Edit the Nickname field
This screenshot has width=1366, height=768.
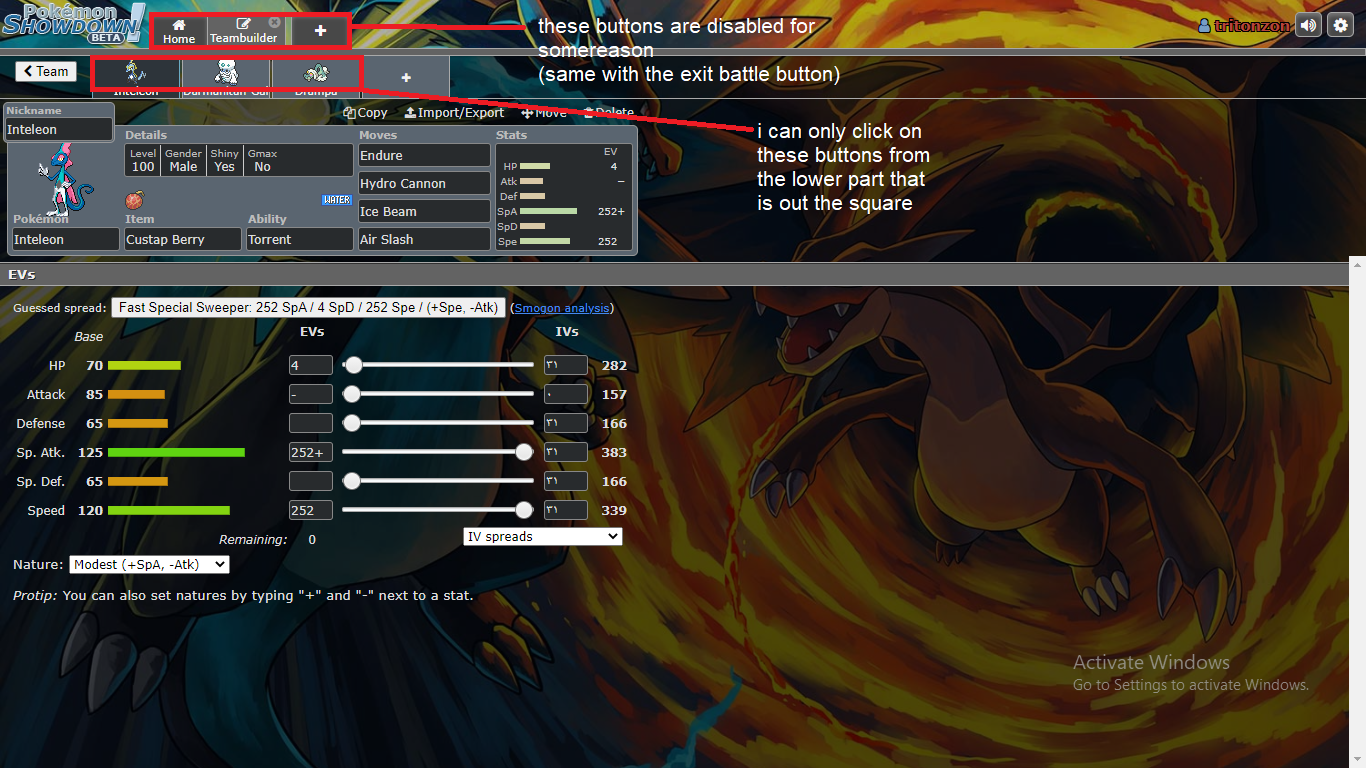pos(59,129)
